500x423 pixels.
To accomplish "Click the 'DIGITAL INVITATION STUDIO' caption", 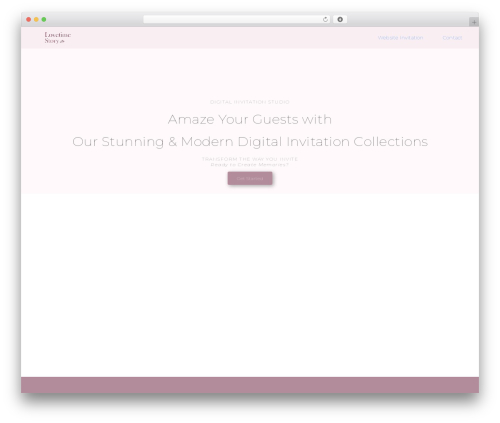I will pos(250,102).
